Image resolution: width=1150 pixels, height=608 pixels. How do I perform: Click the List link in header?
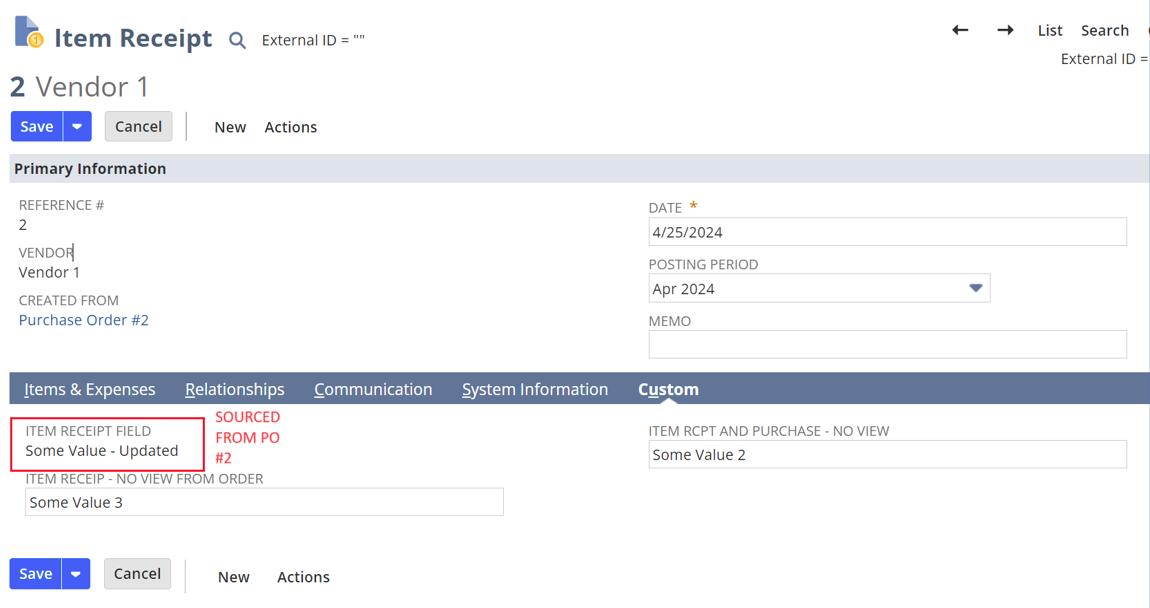coord(1050,30)
